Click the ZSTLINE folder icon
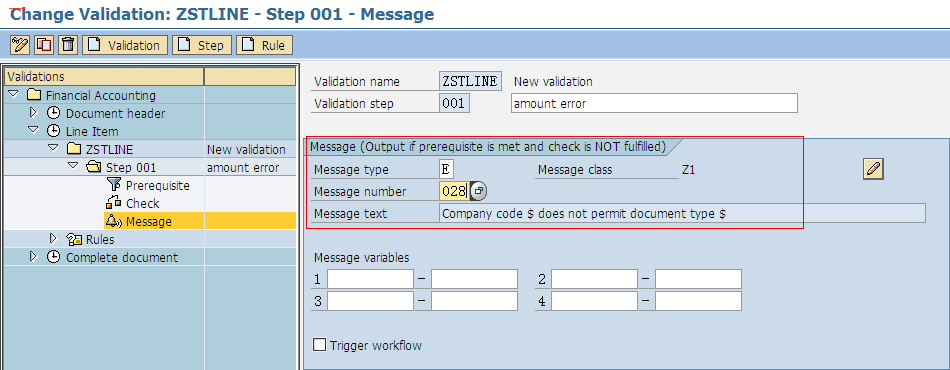Viewport: 950px width, 370px height. pyautogui.click(x=73, y=148)
